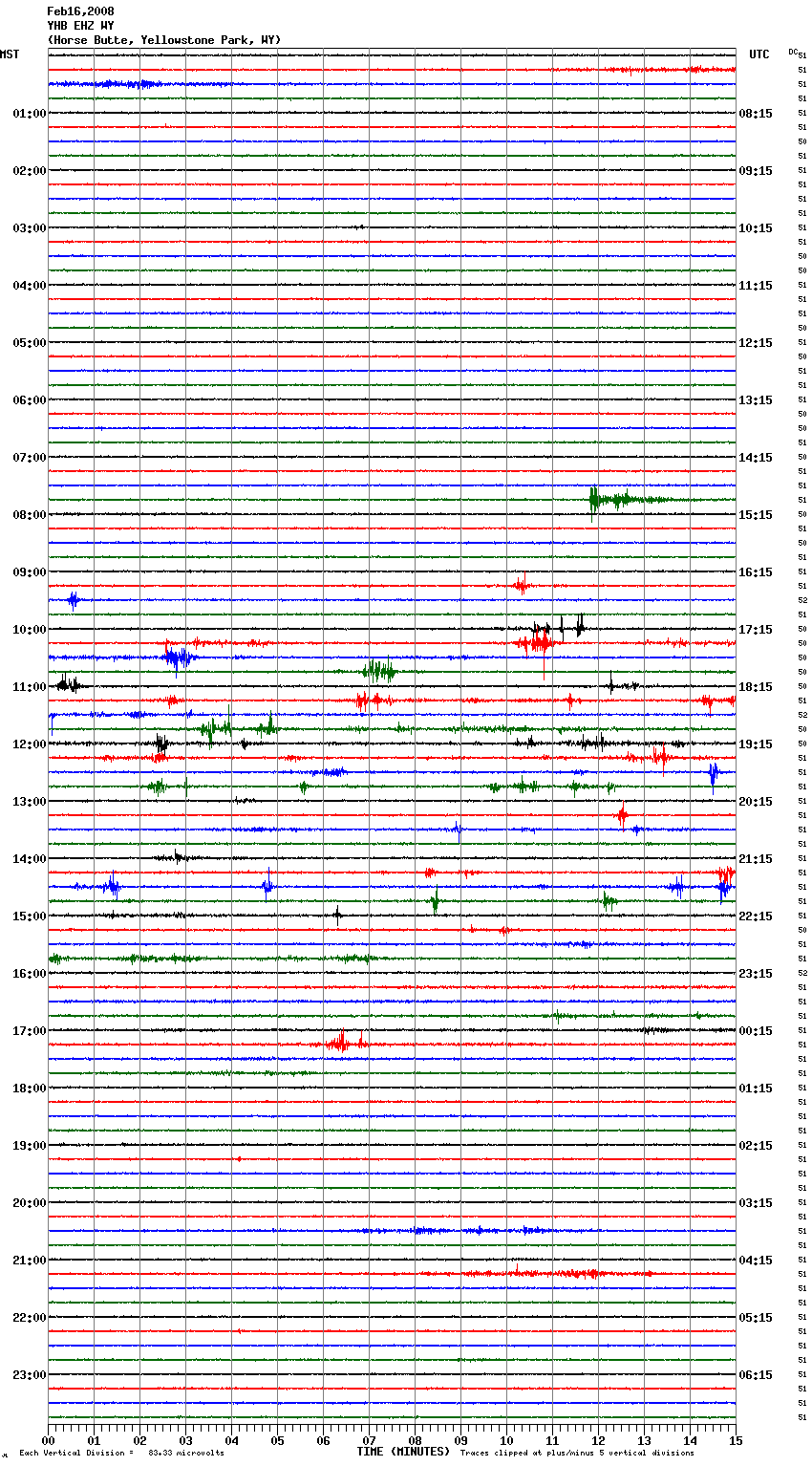Click the TIME (MINUTES) axis title
812x1466 pixels.
pos(403,1452)
